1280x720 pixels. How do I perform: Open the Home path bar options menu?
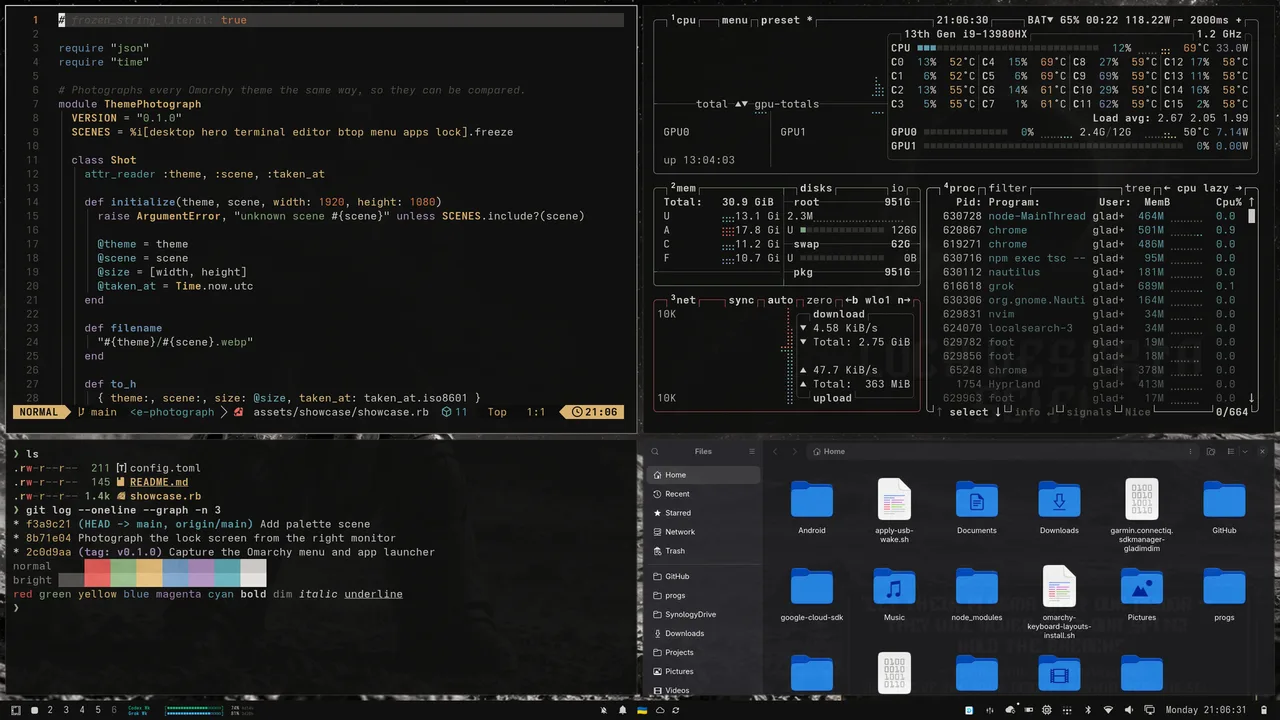tap(1190, 451)
